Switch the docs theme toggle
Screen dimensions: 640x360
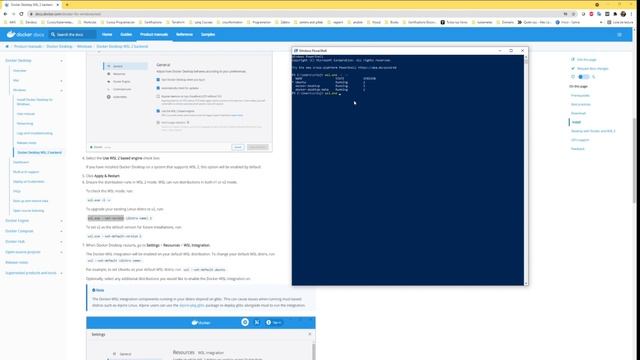584,77
